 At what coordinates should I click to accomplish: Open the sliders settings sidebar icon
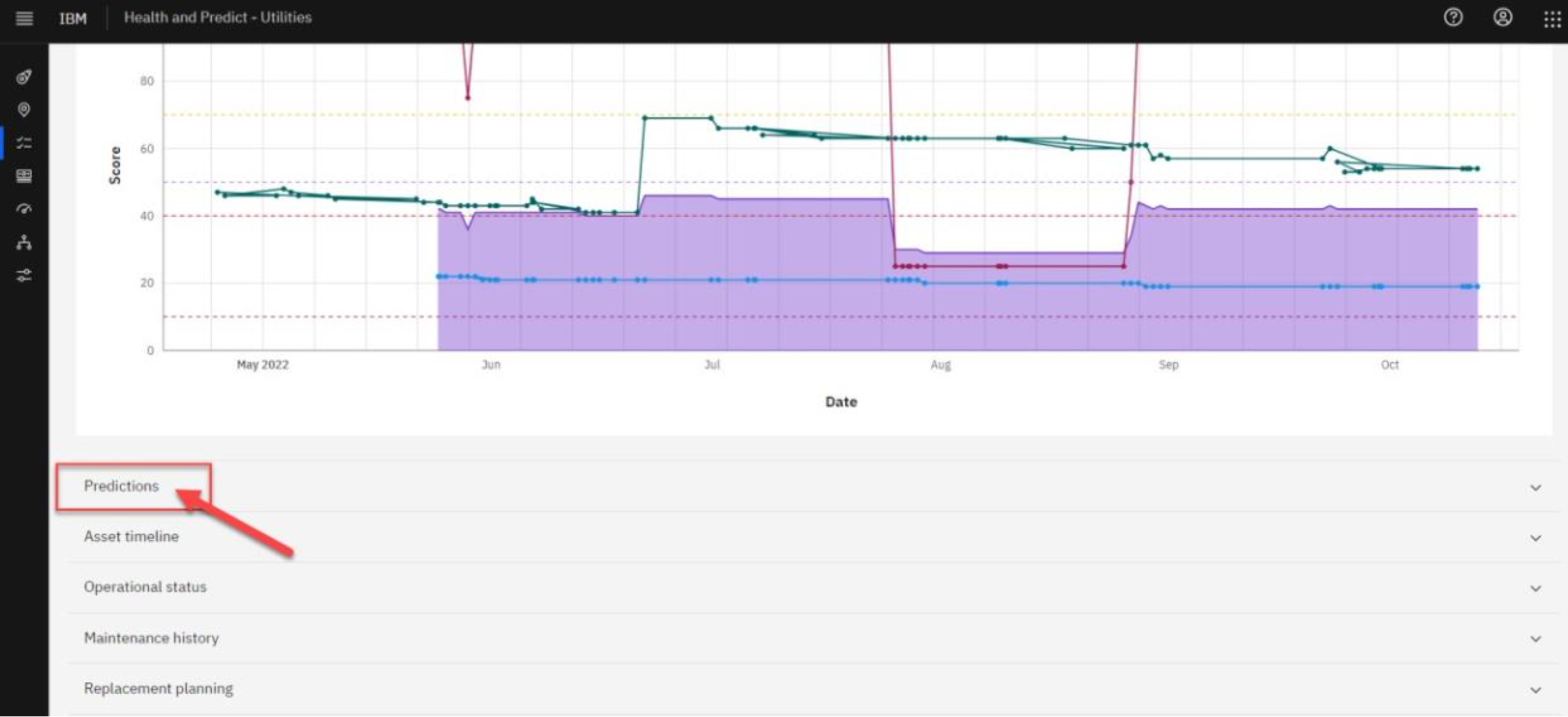24,276
